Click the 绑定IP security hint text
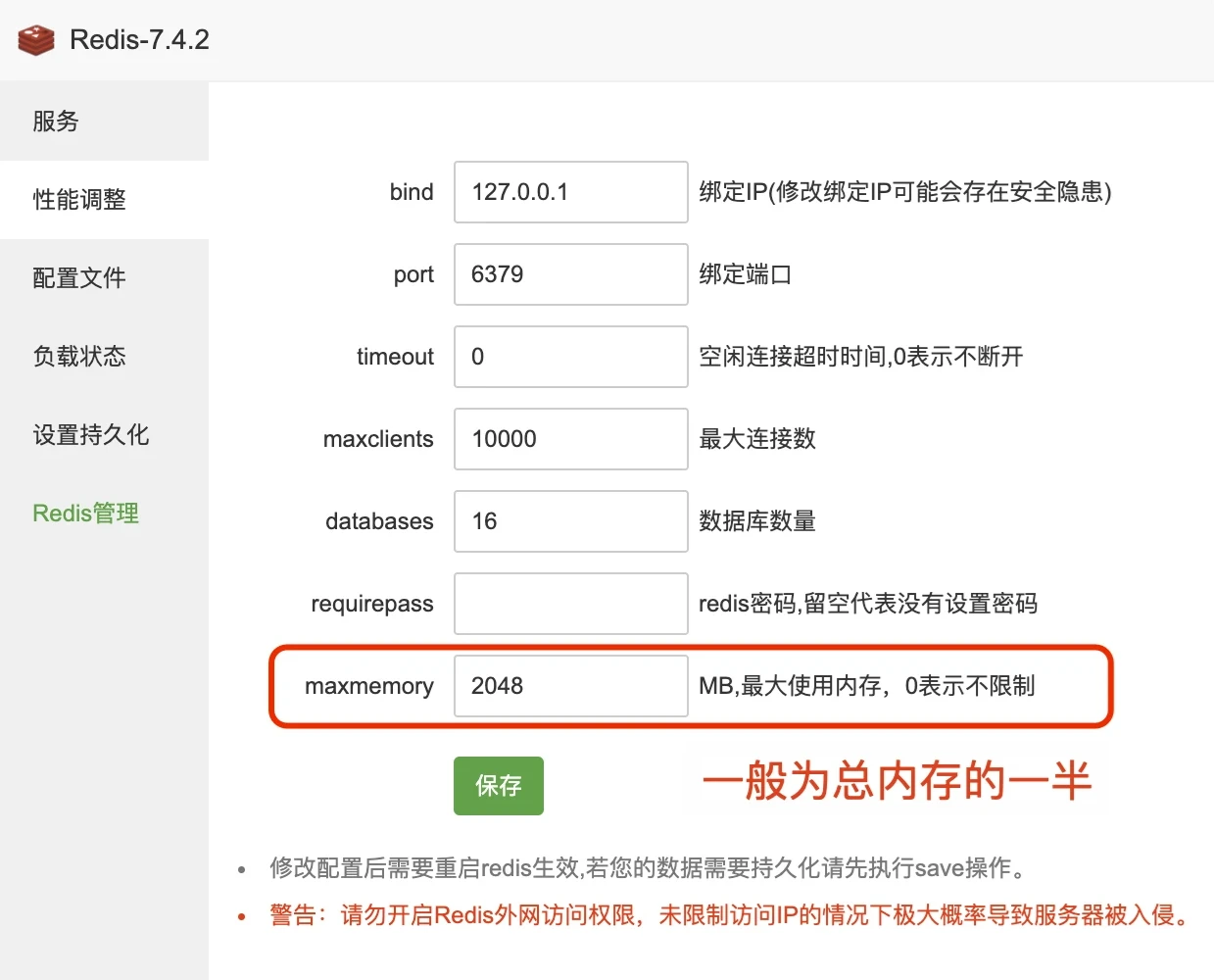The width and height of the screenshot is (1214, 980). [x=905, y=192]
